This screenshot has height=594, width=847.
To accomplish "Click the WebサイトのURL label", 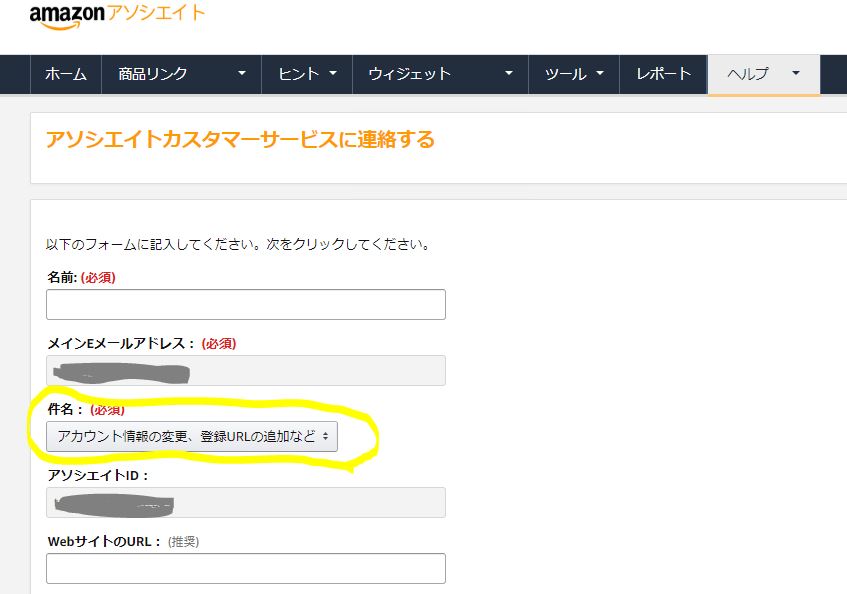I will pyautogui.click(x=105, y=541).
